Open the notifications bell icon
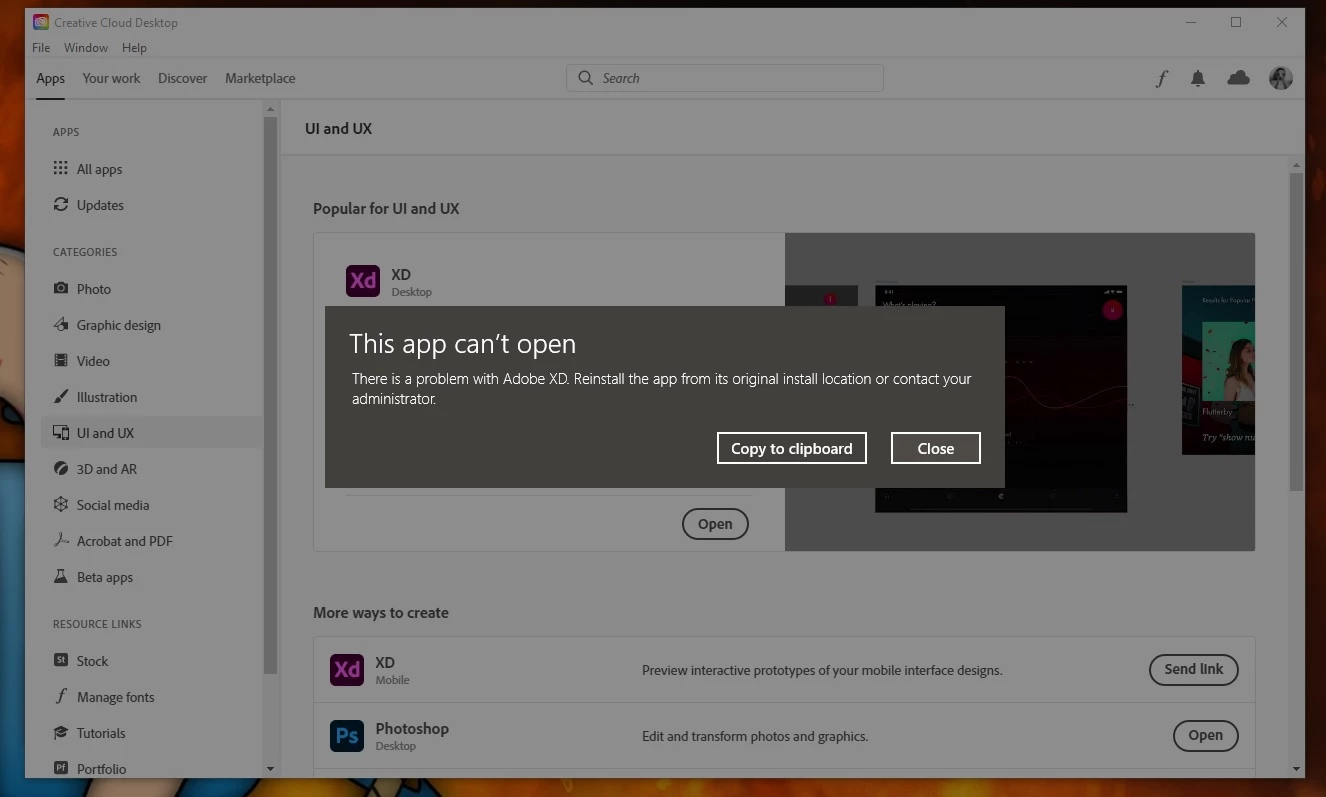 pyautogui.click(x=1198, y=78)
